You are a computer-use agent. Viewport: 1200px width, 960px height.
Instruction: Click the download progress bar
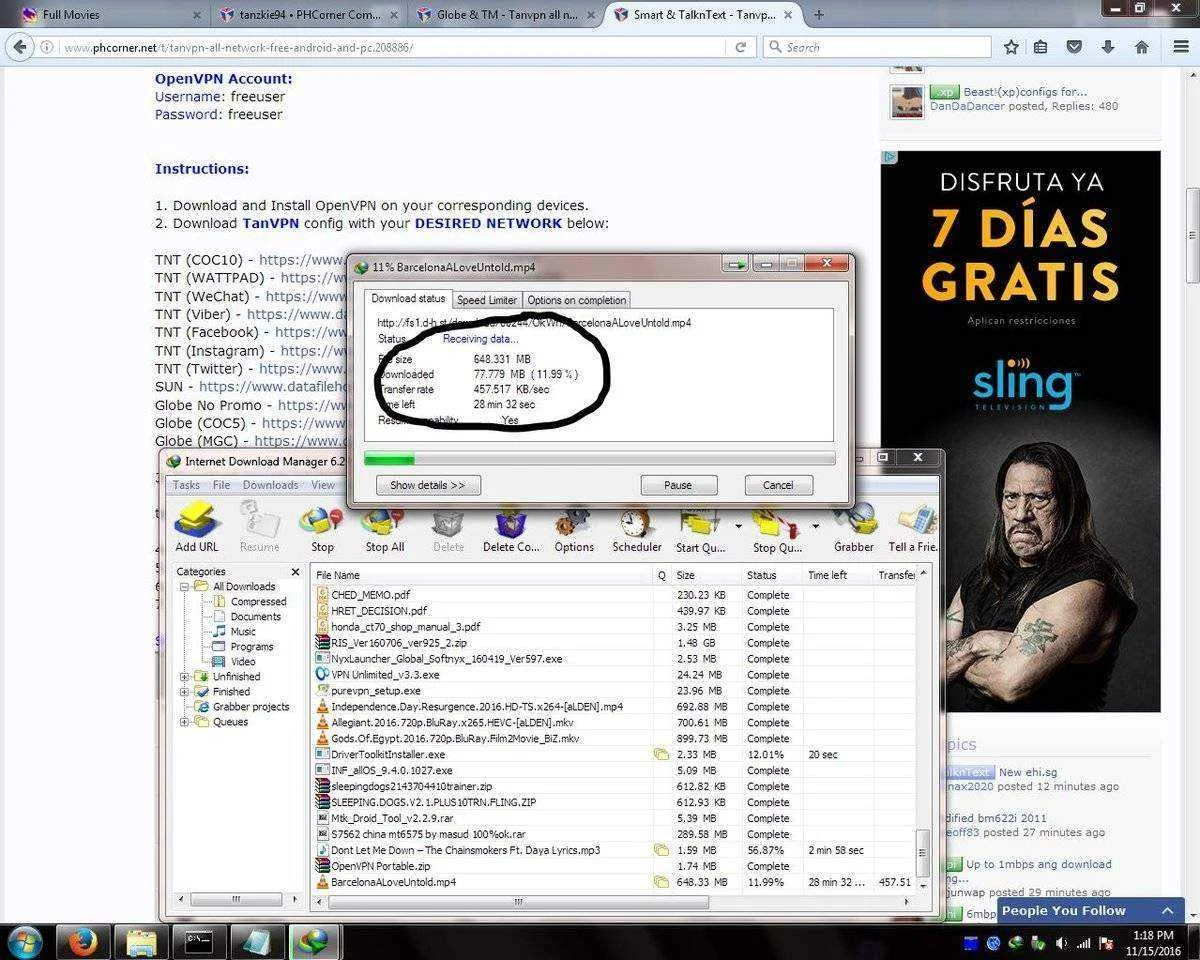(x=600, y=459)
